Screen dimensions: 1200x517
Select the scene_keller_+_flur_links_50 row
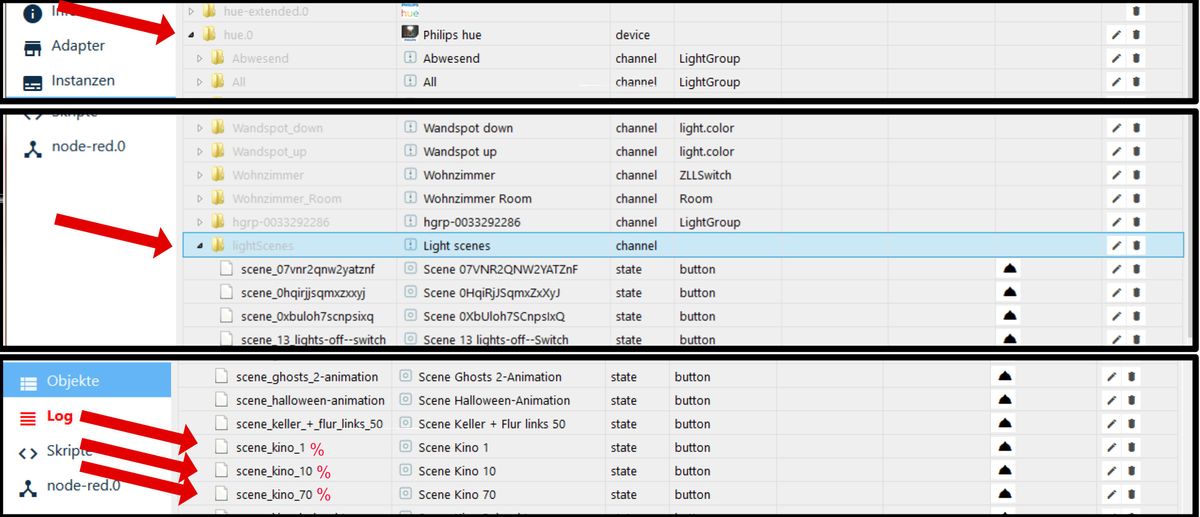pyautogui.click(x=309, y=424)
